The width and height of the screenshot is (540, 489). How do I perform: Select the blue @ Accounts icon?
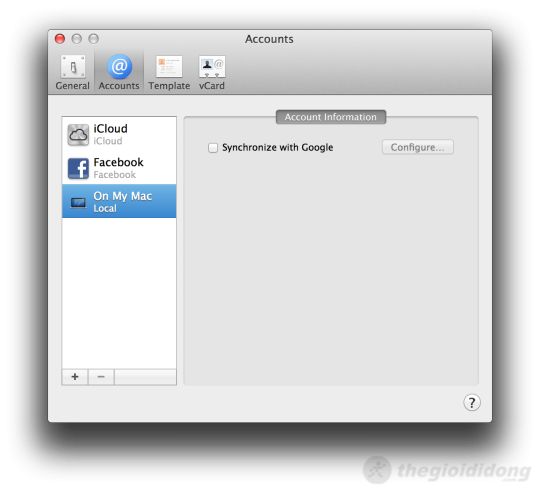pos(119,66)
